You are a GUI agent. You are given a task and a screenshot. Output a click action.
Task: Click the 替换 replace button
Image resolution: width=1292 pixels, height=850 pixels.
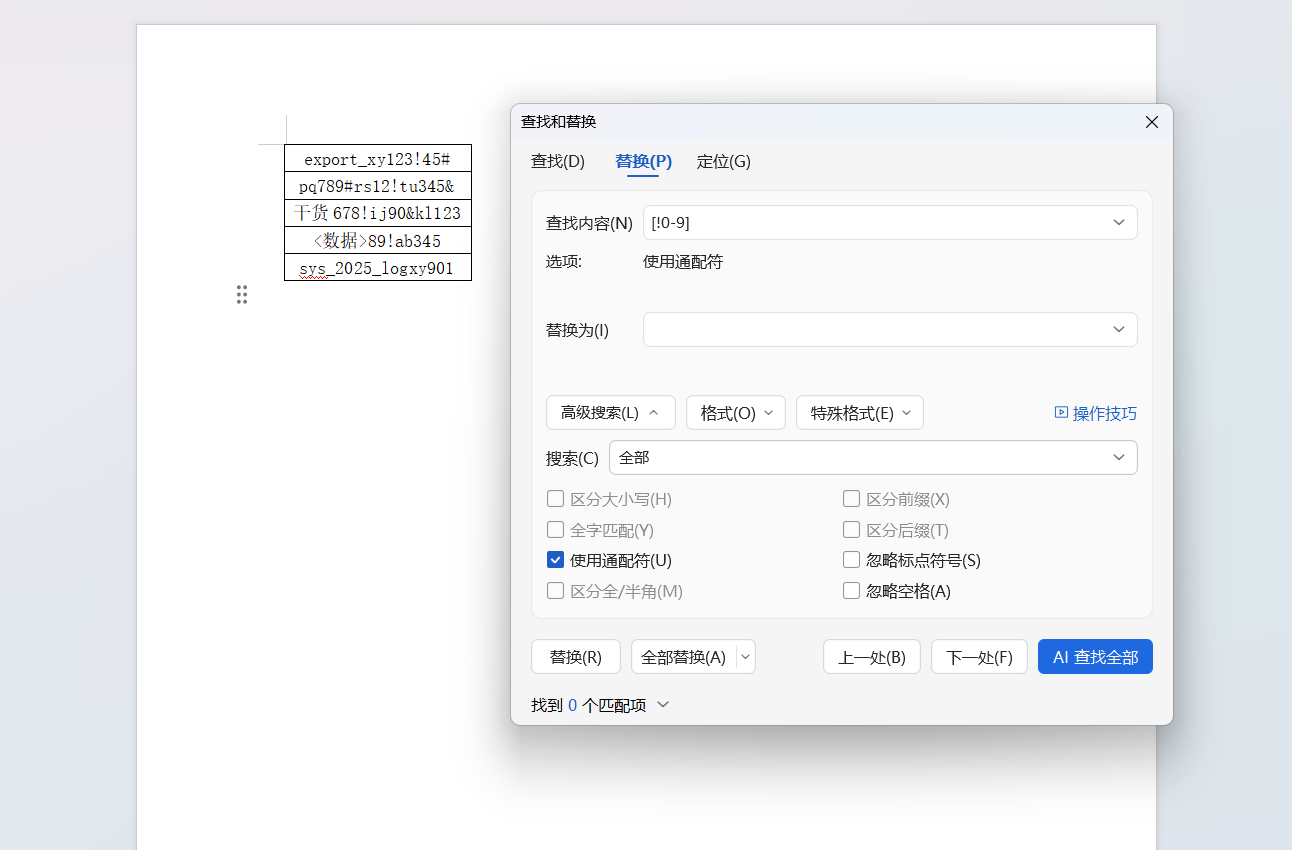click(575, 656)
